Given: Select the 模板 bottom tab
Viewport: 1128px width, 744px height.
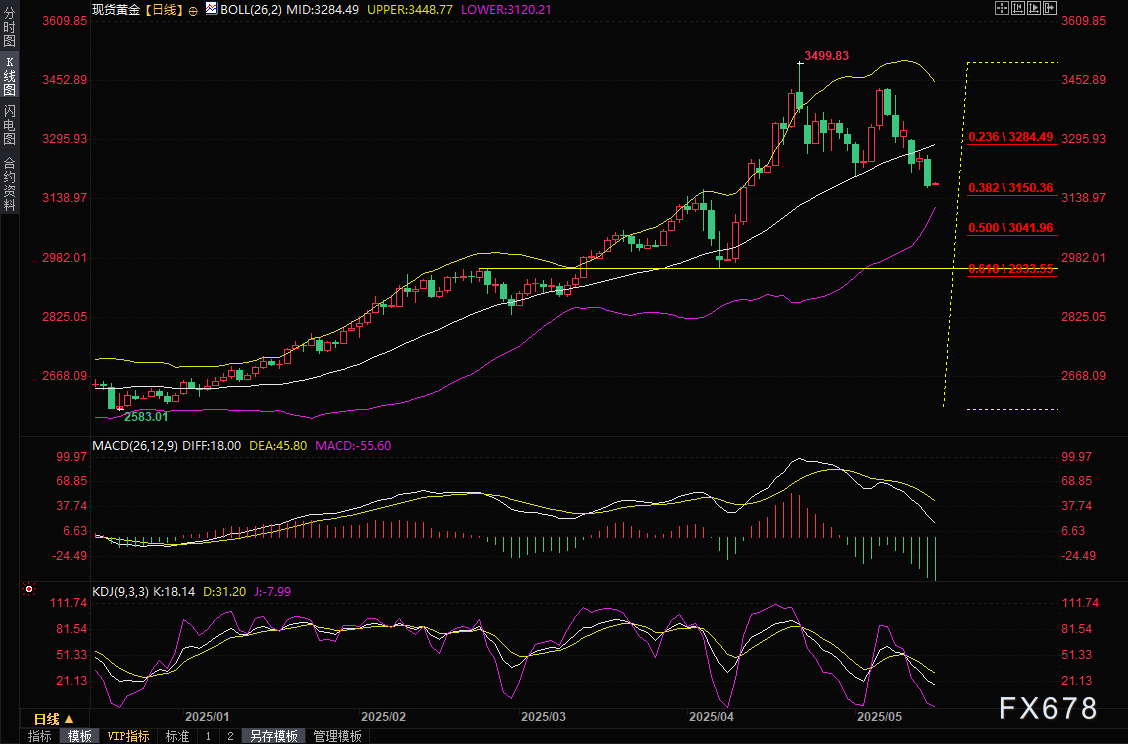Looking at the screenshot, I should [x=80, y=736].
